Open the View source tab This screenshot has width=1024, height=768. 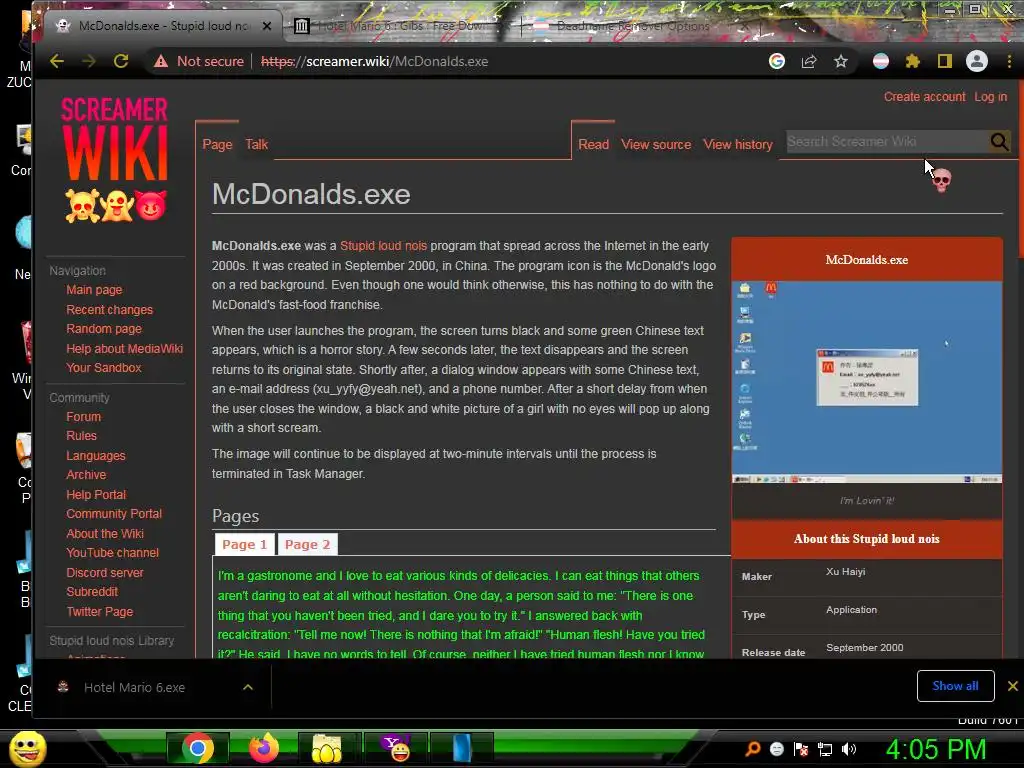pyautogui.click(x=656, y=144)
